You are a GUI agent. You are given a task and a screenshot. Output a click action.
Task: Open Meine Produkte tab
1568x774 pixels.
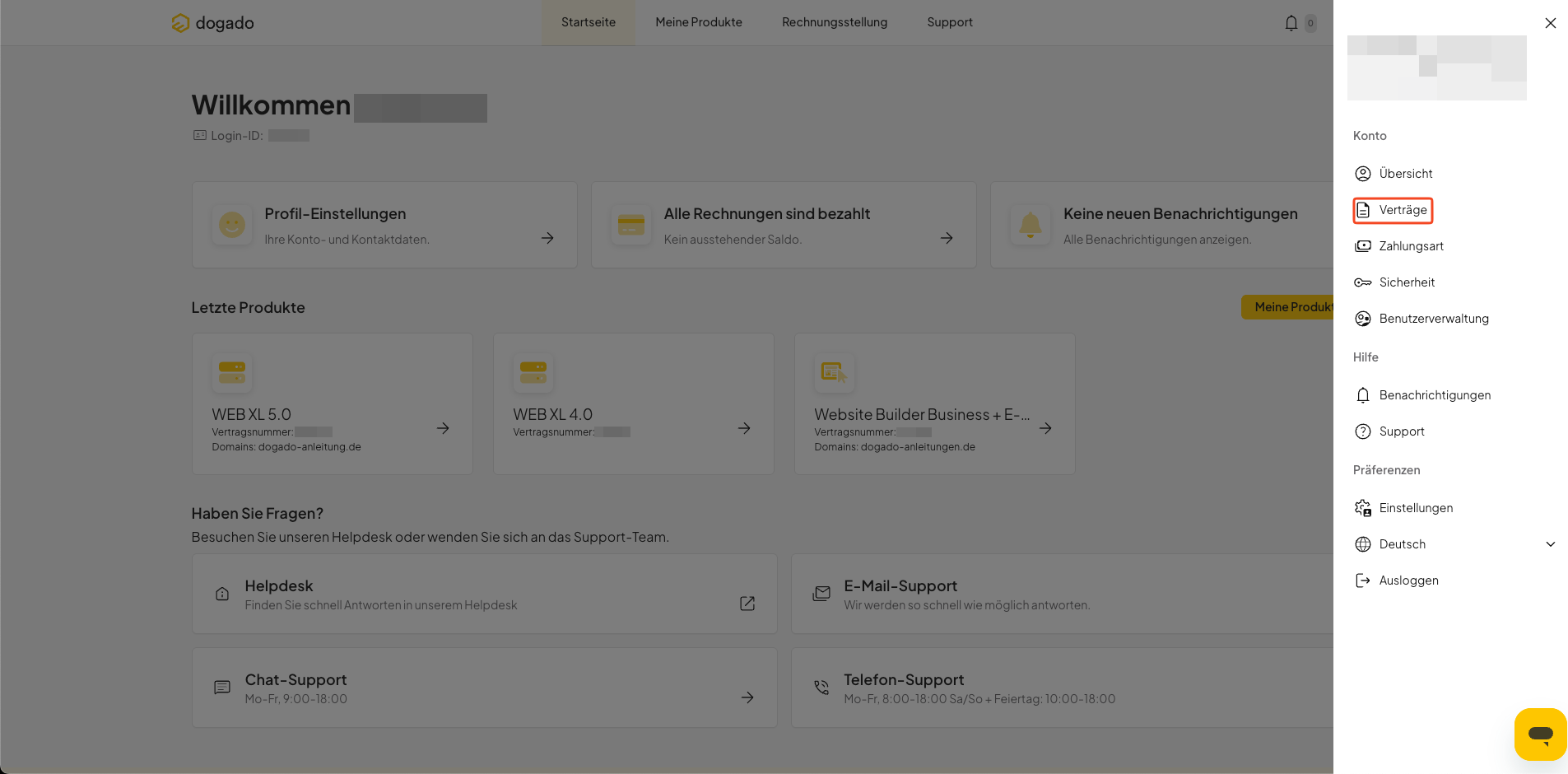tap(699, 22)
